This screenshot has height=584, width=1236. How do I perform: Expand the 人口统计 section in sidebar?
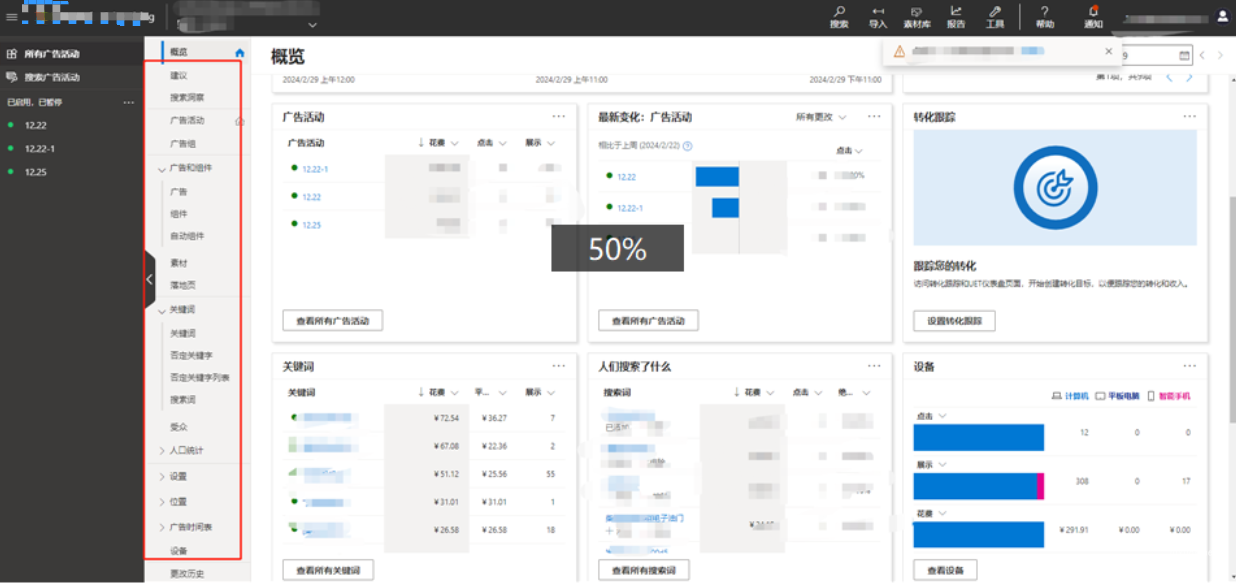(162, 451)
